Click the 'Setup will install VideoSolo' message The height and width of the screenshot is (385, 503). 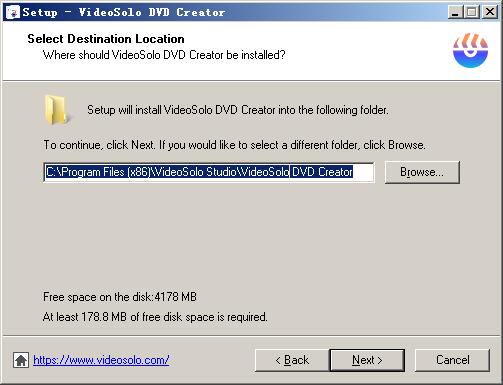(238, 110)
